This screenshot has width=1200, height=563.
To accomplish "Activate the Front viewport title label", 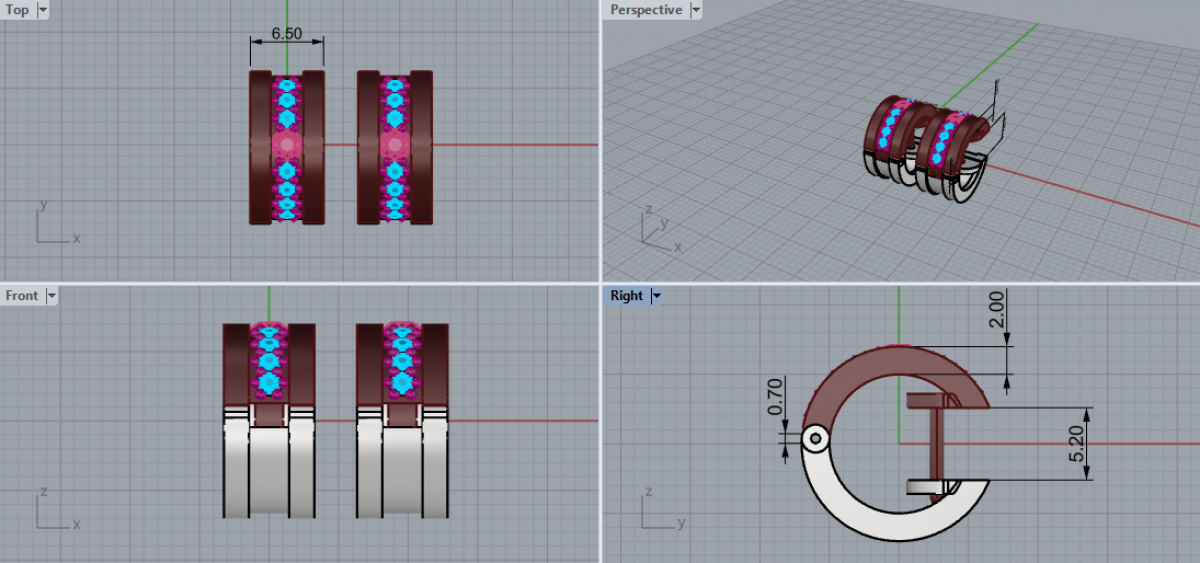I will [22, 296].
